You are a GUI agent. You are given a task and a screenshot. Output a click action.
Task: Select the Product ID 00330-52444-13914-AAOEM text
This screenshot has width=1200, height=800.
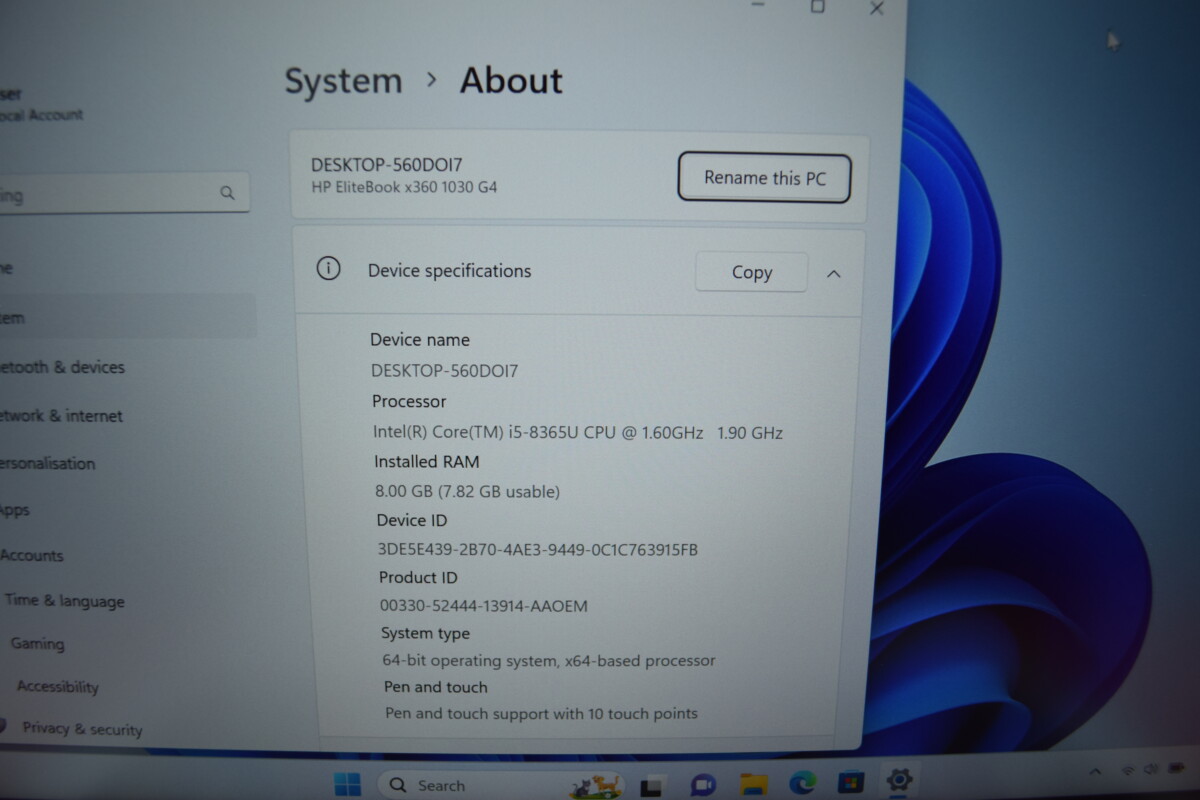484,606
